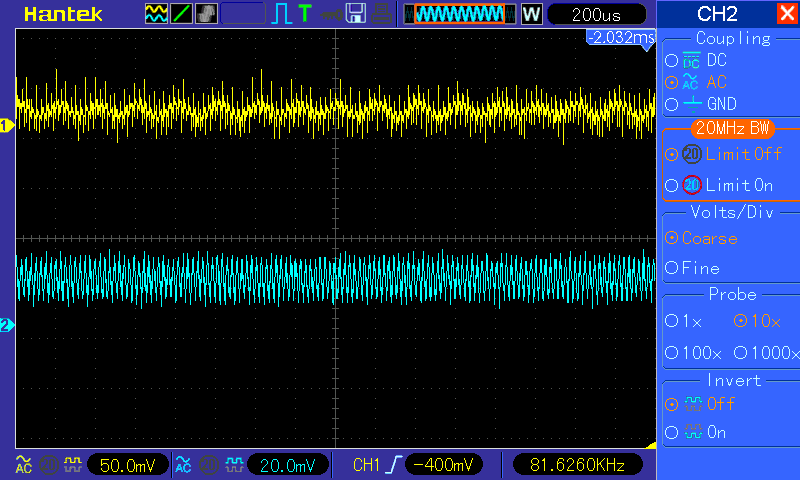Click the floppy disk save icon
Image resolution: width=800 pixels, height=480 pixels.
[x=356, y=14]
